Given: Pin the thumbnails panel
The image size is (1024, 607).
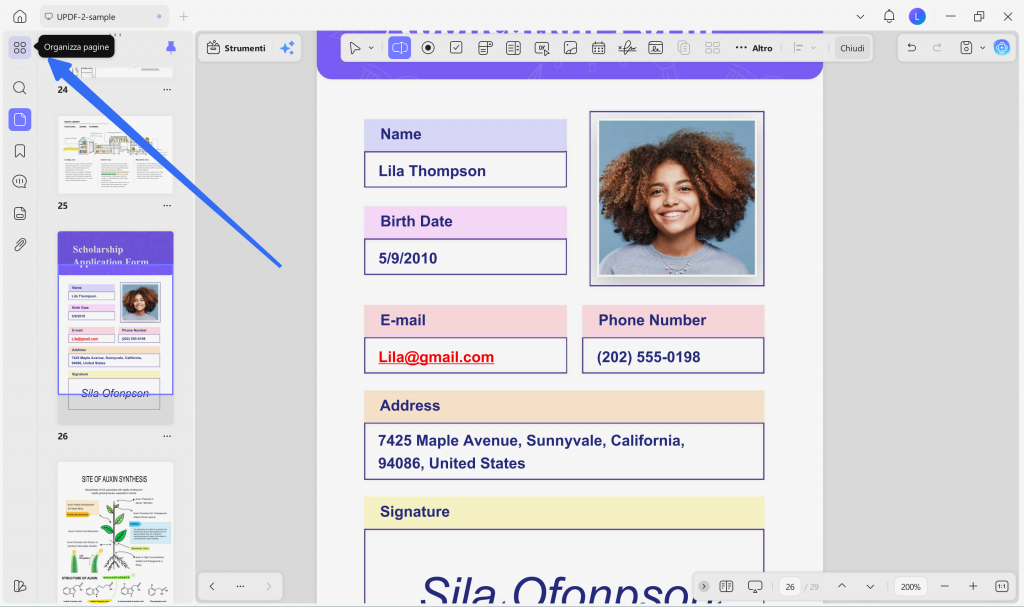Looking at the screenshot, I should pyautogui.click(x=170, y=47).
